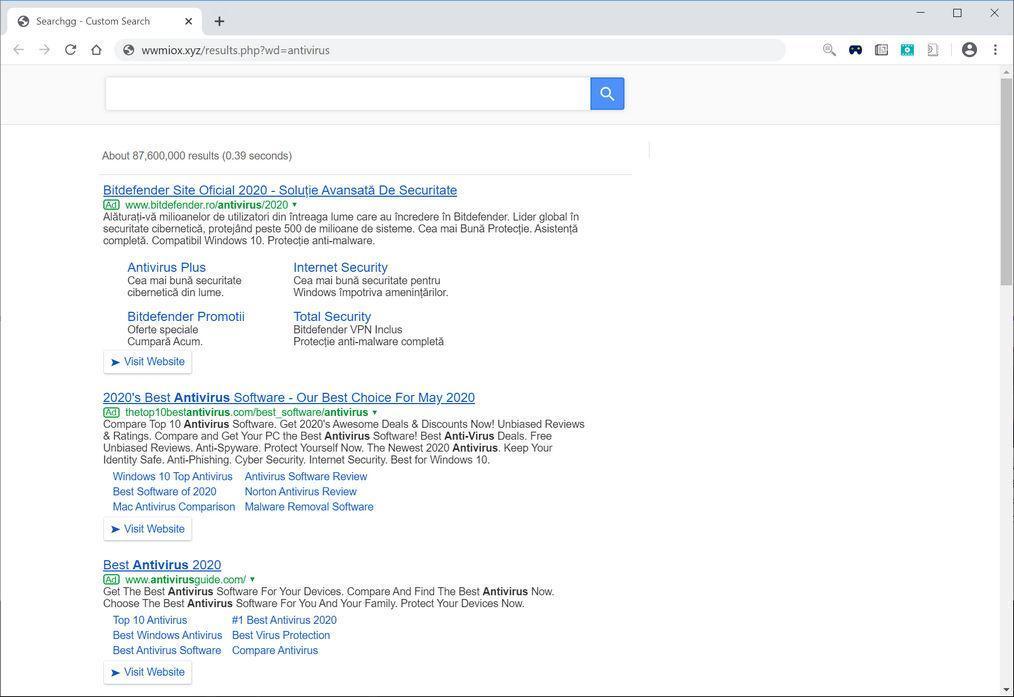Image resolution: width=1014 pixels, height=697 pixels.
Task: Click the page's vertical scrollbar thumb
Action: [1006, 180]
